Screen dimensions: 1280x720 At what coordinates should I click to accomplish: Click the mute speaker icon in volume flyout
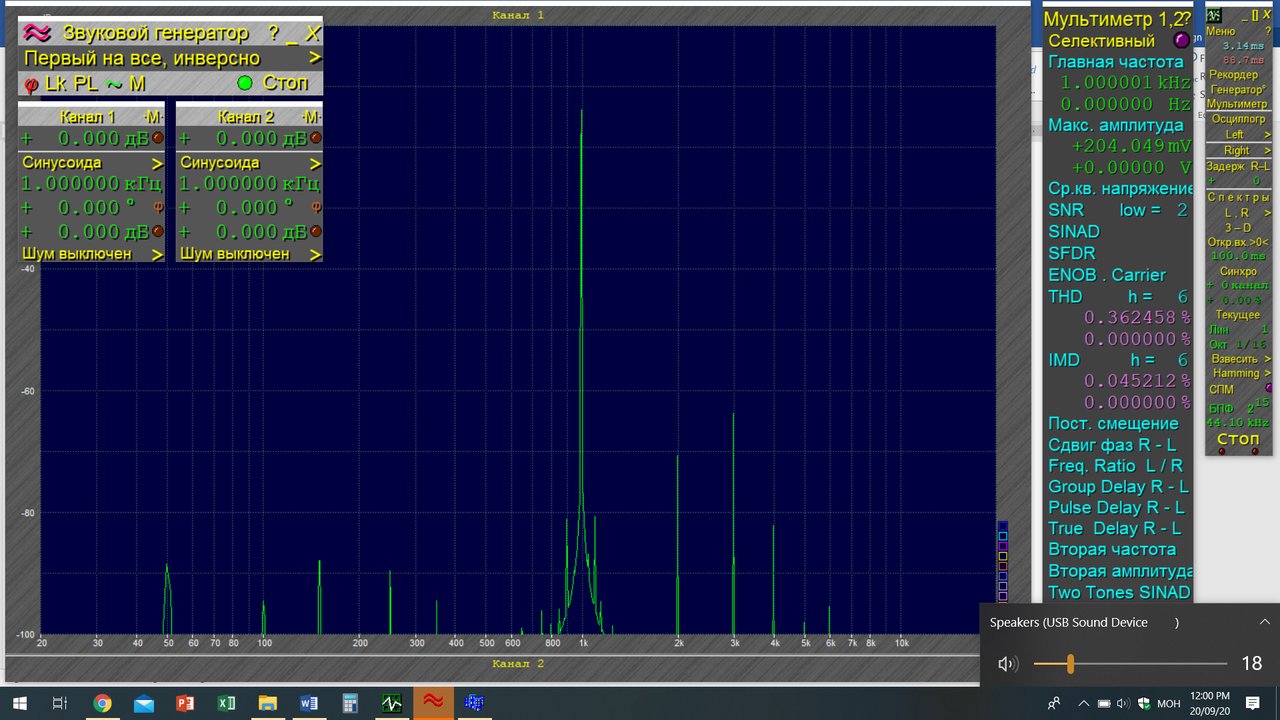tap(1007, 664)
